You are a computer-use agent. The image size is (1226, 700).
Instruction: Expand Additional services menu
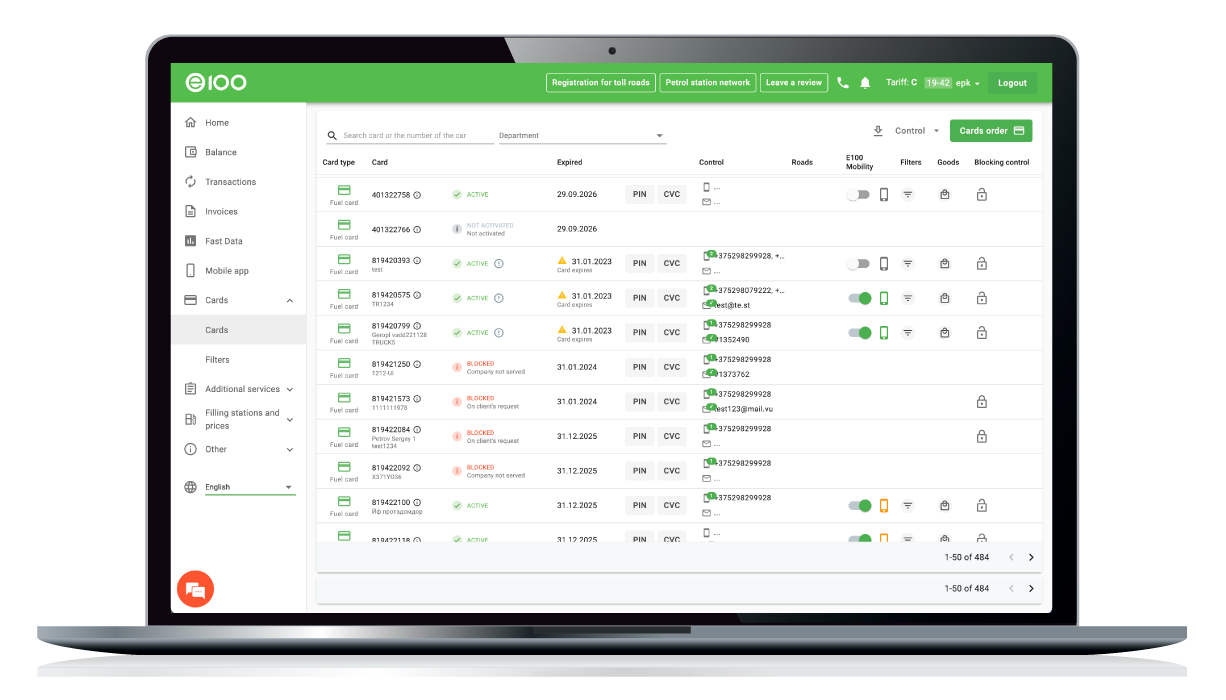click(240, 389)
